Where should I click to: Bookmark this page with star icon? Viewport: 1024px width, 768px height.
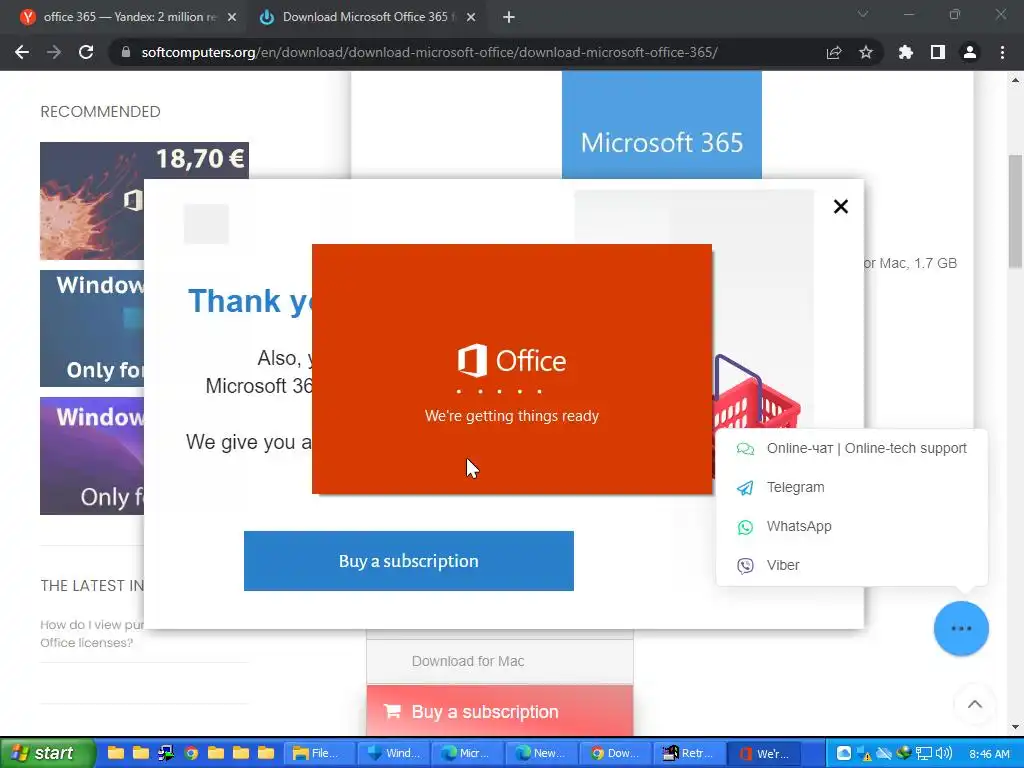click(866, 52)
